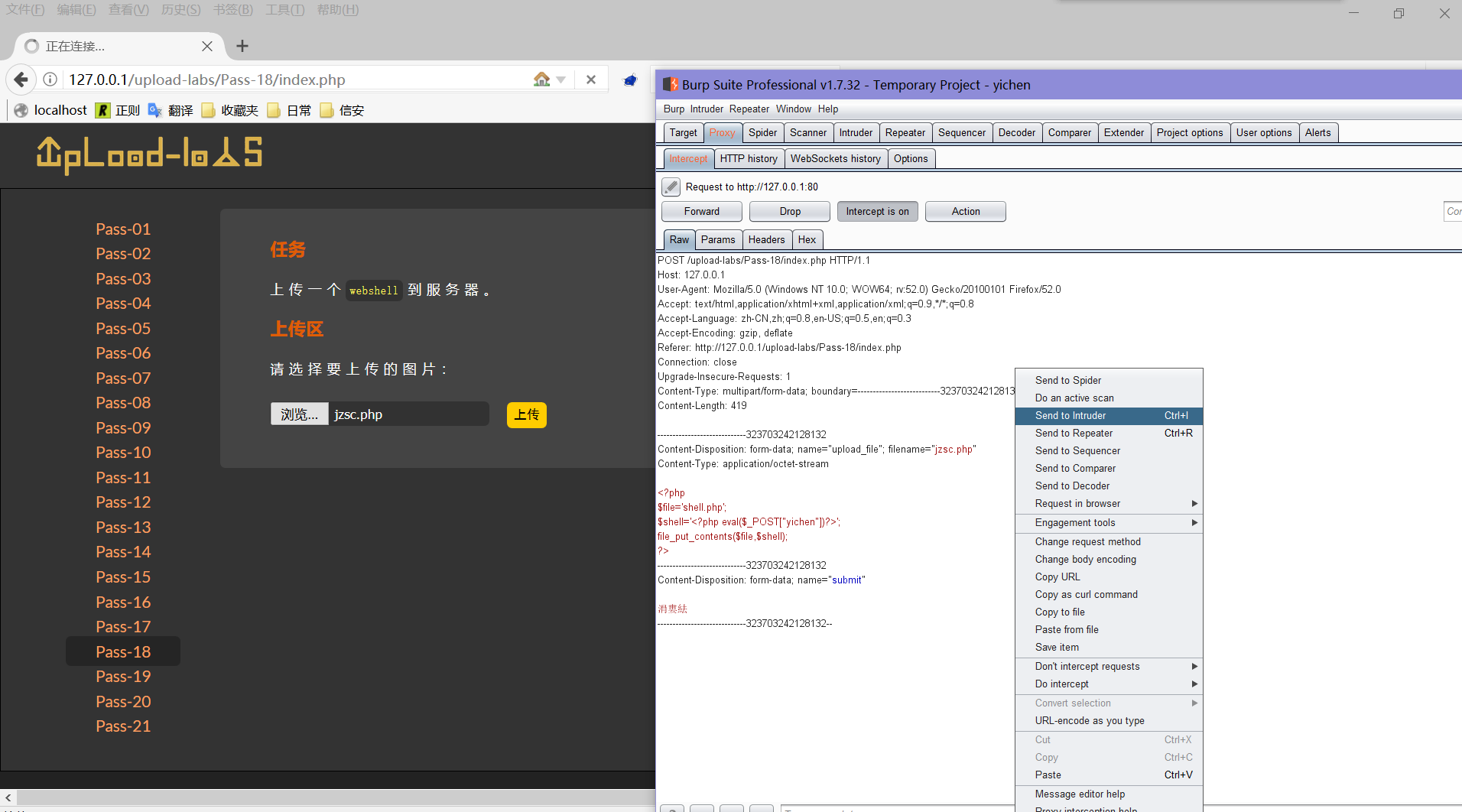
Task: Open the Extender tab
Action: 1124,132
